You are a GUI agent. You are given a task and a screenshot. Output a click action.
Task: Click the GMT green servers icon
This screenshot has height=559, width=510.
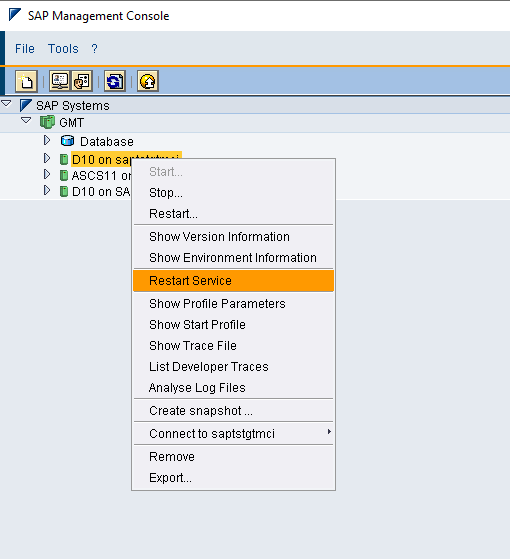[47, 122]
